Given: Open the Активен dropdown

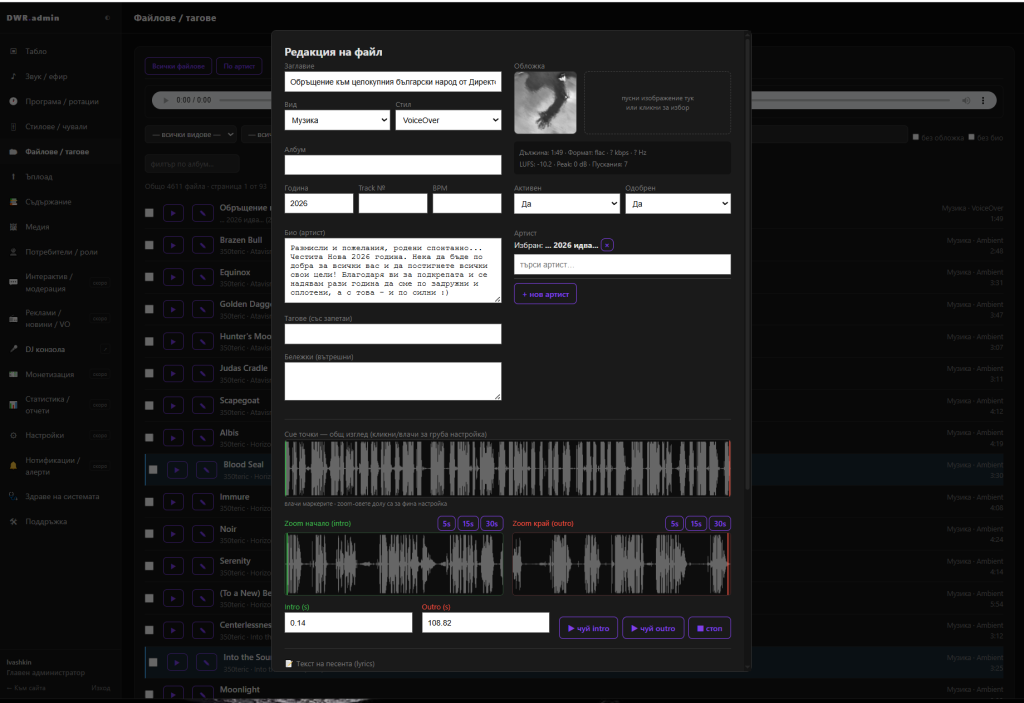Looking at the screenshot, I should point(567,204).
